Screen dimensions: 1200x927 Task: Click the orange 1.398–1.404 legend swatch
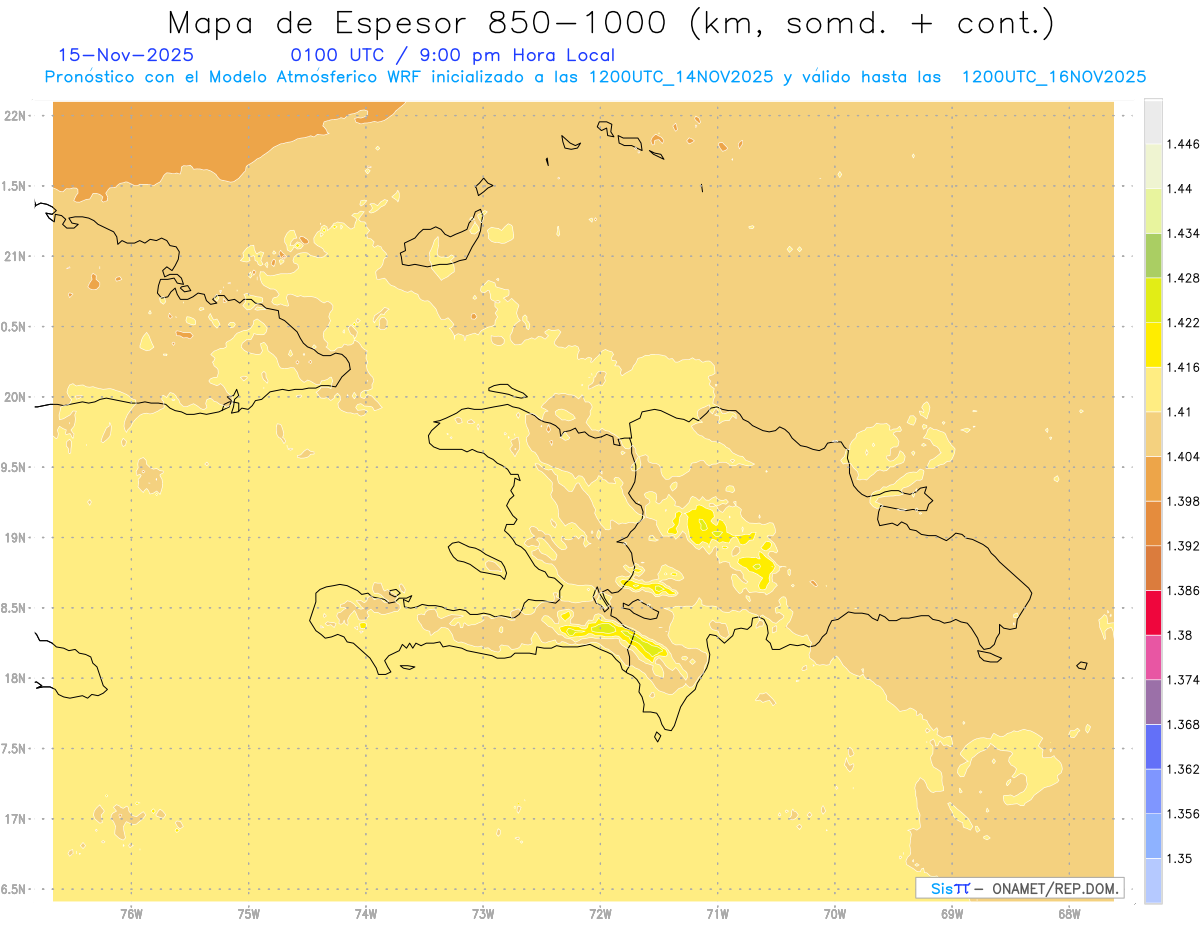[1153, 478]
